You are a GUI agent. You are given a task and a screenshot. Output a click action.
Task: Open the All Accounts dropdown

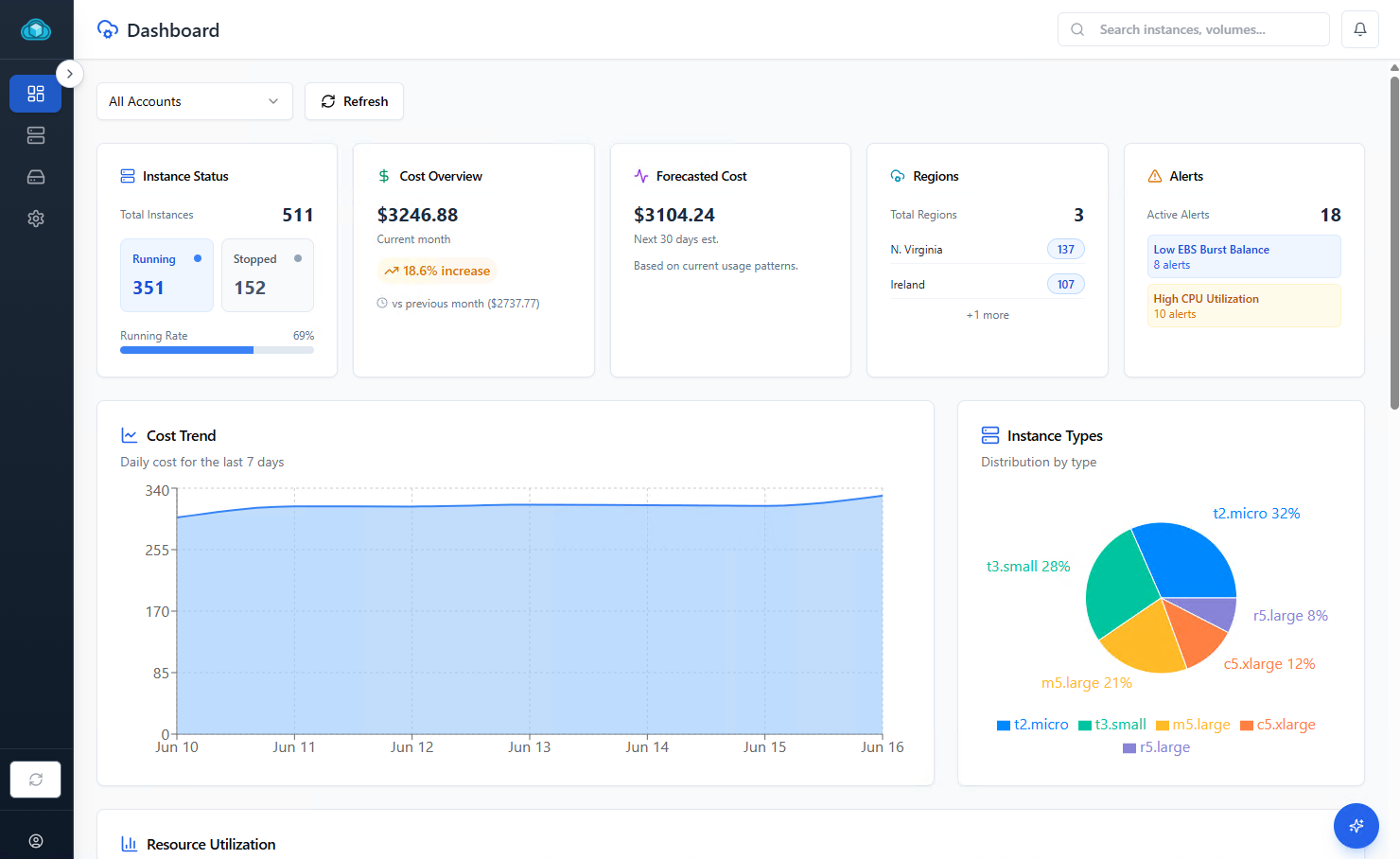(194, 101)
